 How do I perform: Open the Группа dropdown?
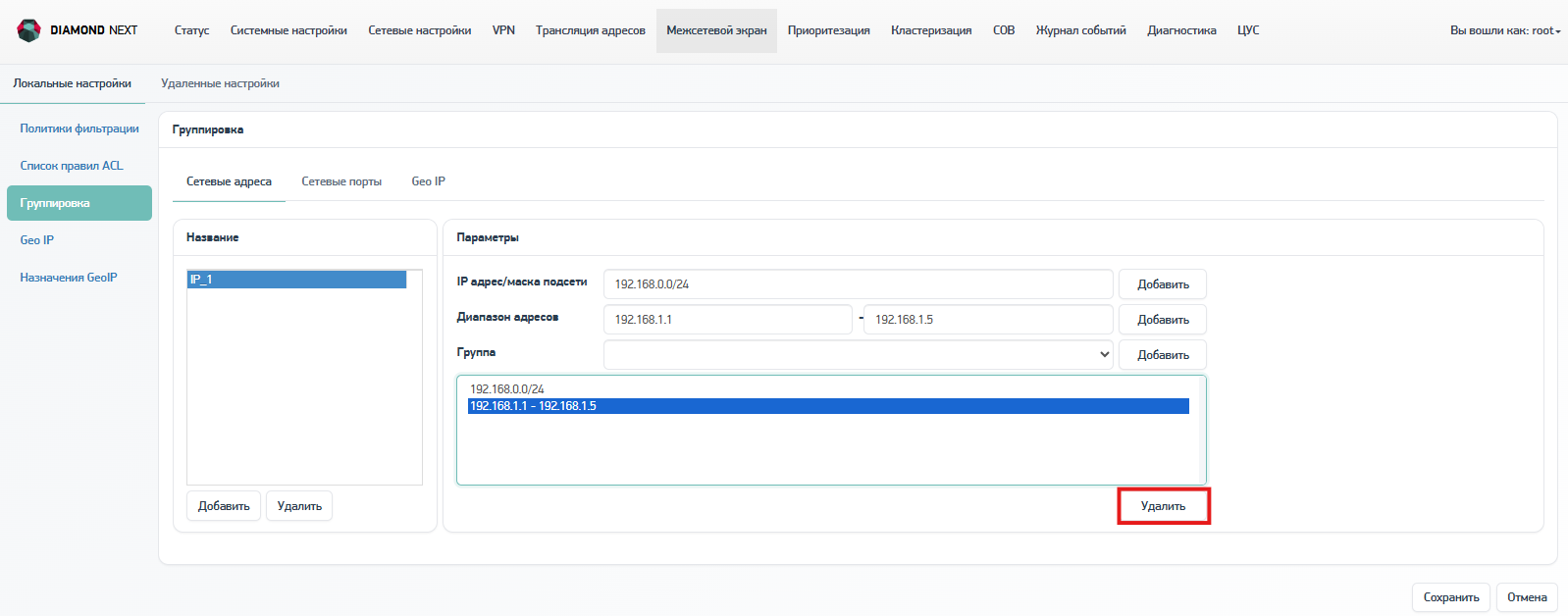coord(859,354)
